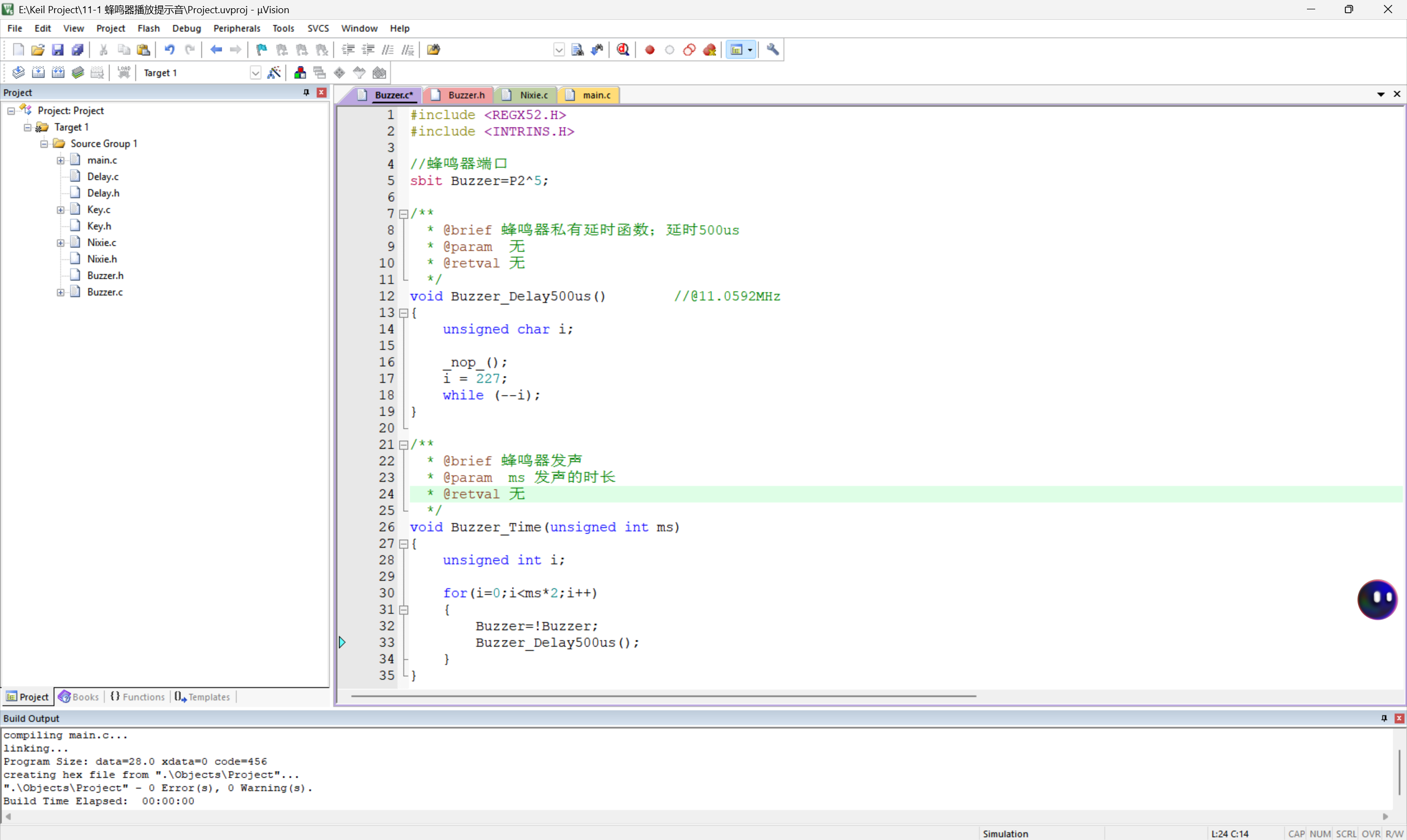This screenshot has height=840, width=1407.
Task: Click the Download LOAD icon
Action: pos(123,73)
